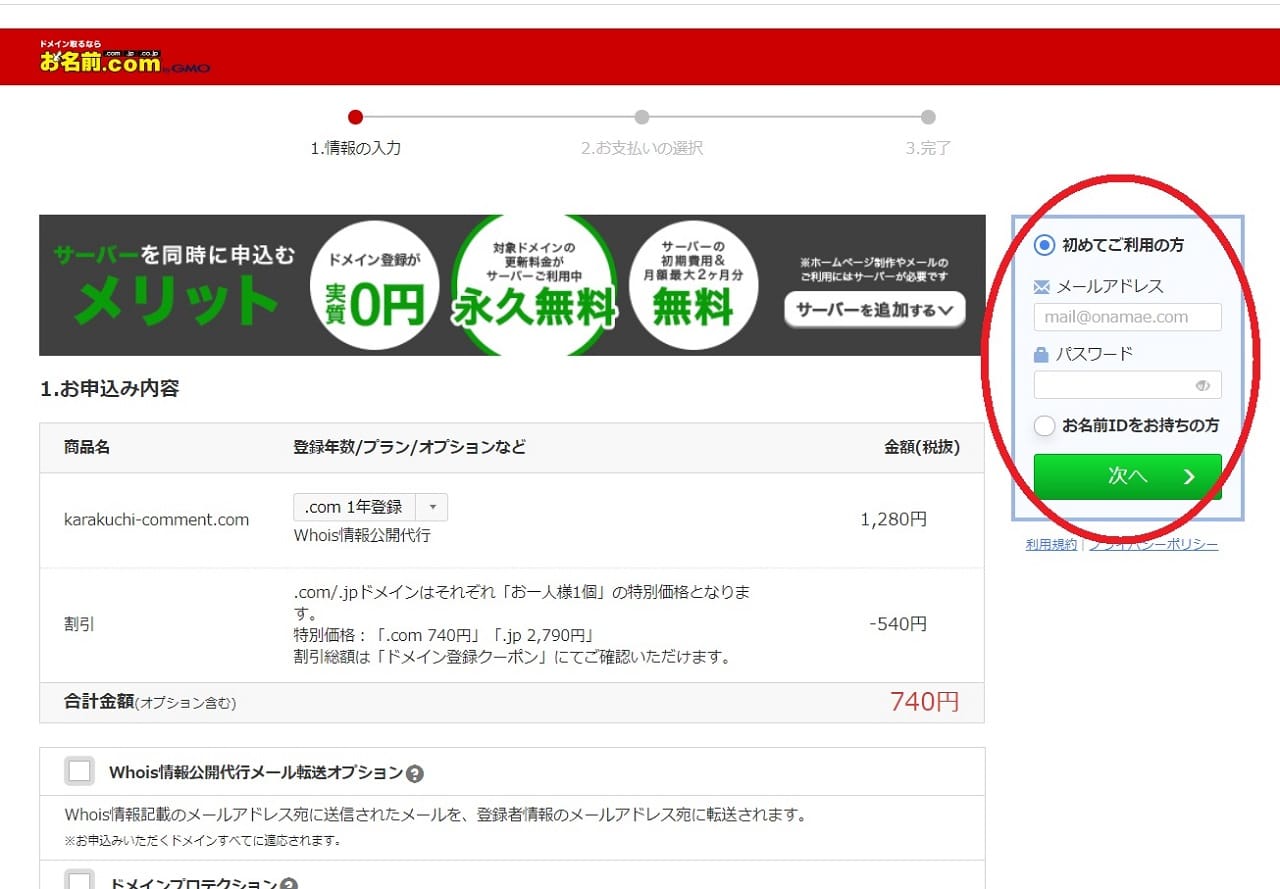The width and height of the screenshot is (1280, 889).
Task: Click the メールアドレス input field
Action: (1127, 317)
